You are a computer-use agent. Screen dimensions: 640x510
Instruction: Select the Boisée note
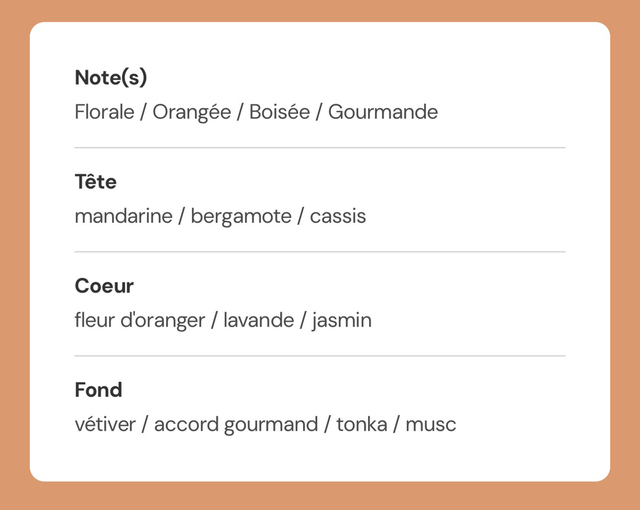pos(279,112)
